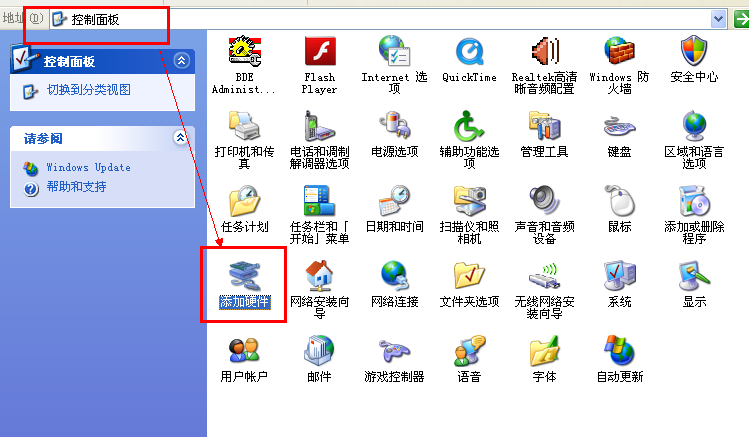Open the 网络连接 icon
Screen dimensions: 749x437
click(x=394, y=275)
